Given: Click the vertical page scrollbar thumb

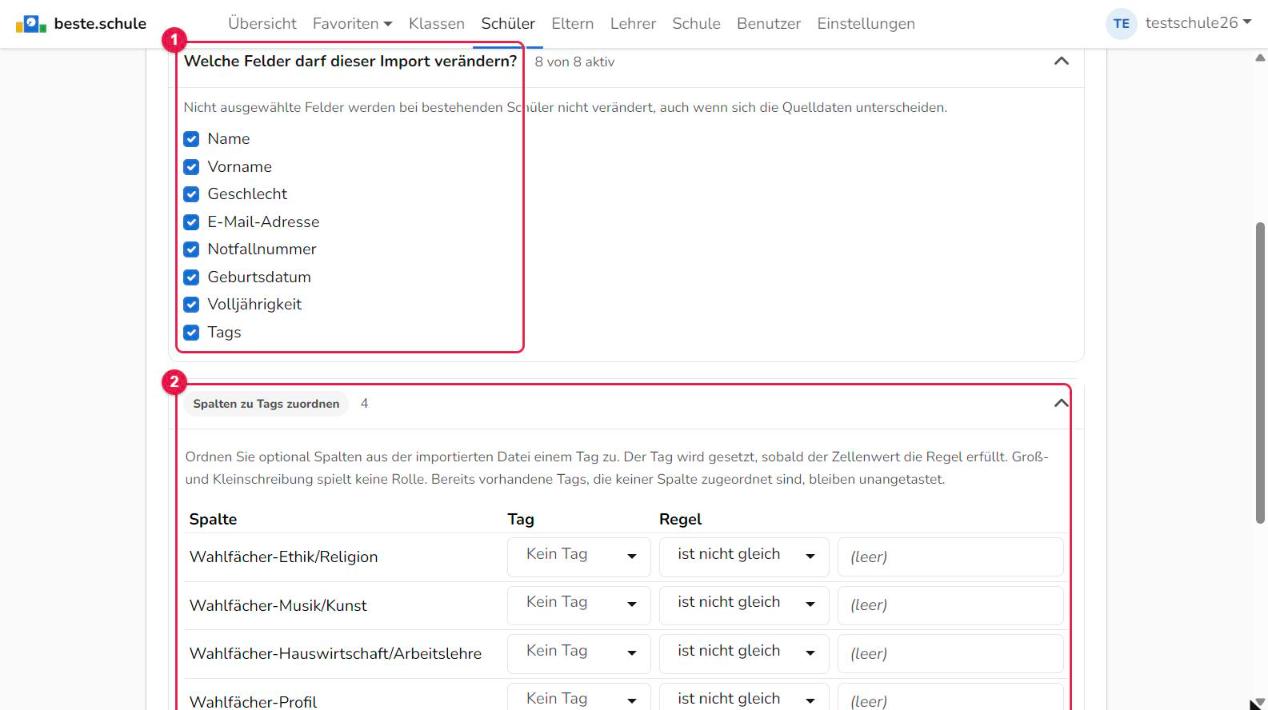Looking at the screenshot, I should tap(1259, 372).
